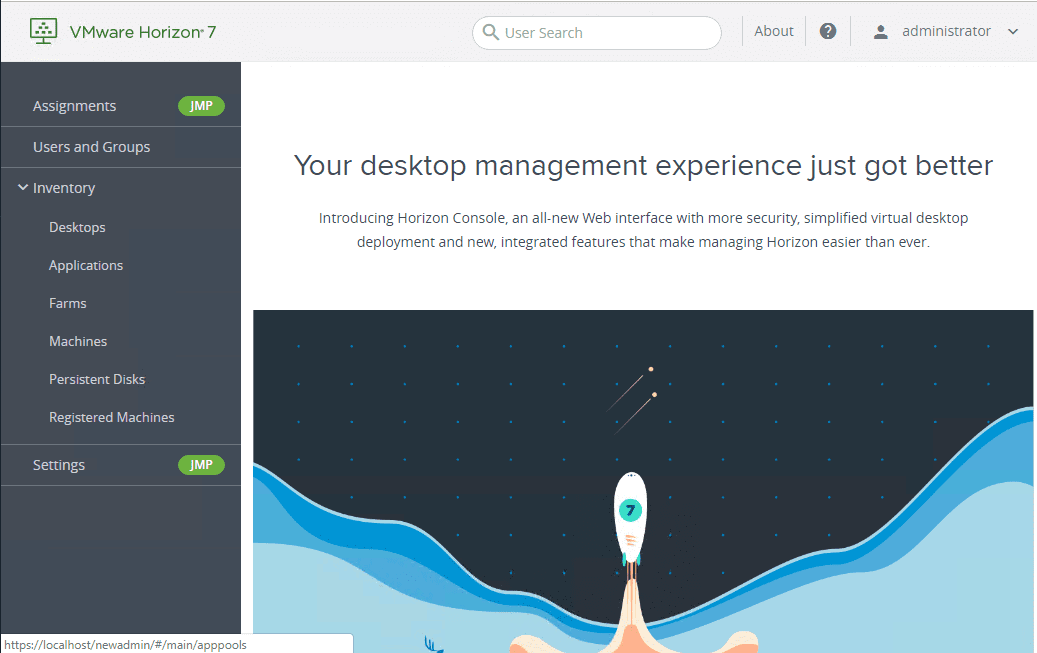1037x653 pixels.
Task: Open the administrator account dropdown arrow
Action: pyautogui.click(x=1011, y=31)
